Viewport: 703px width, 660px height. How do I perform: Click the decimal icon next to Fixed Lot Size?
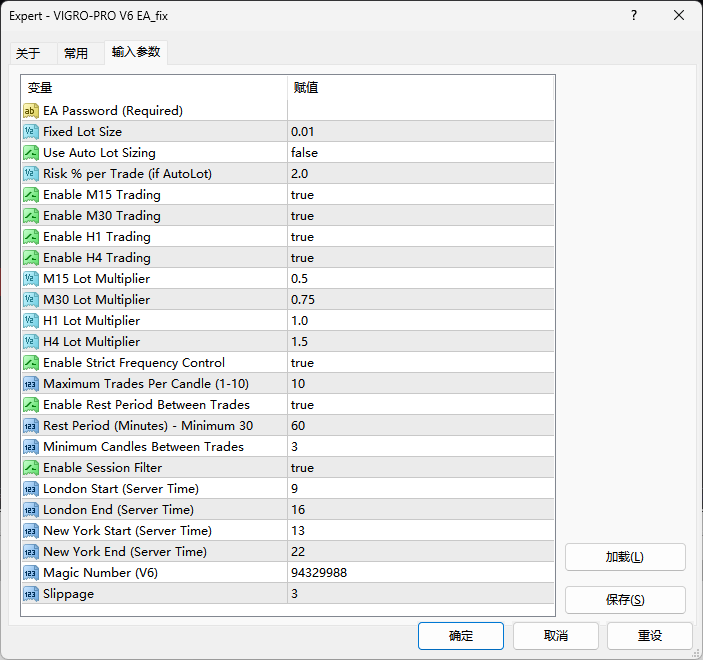point(31,132)
